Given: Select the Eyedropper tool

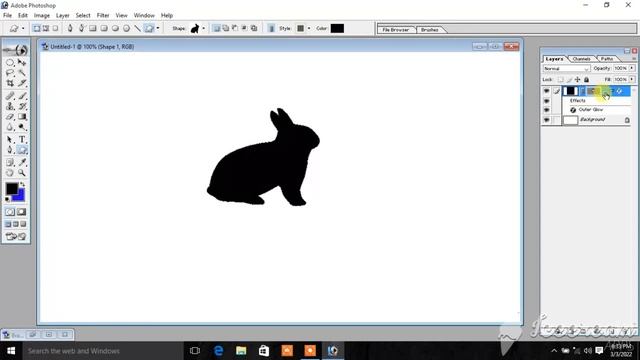Looking at the screenshot, I should (22, 162).
